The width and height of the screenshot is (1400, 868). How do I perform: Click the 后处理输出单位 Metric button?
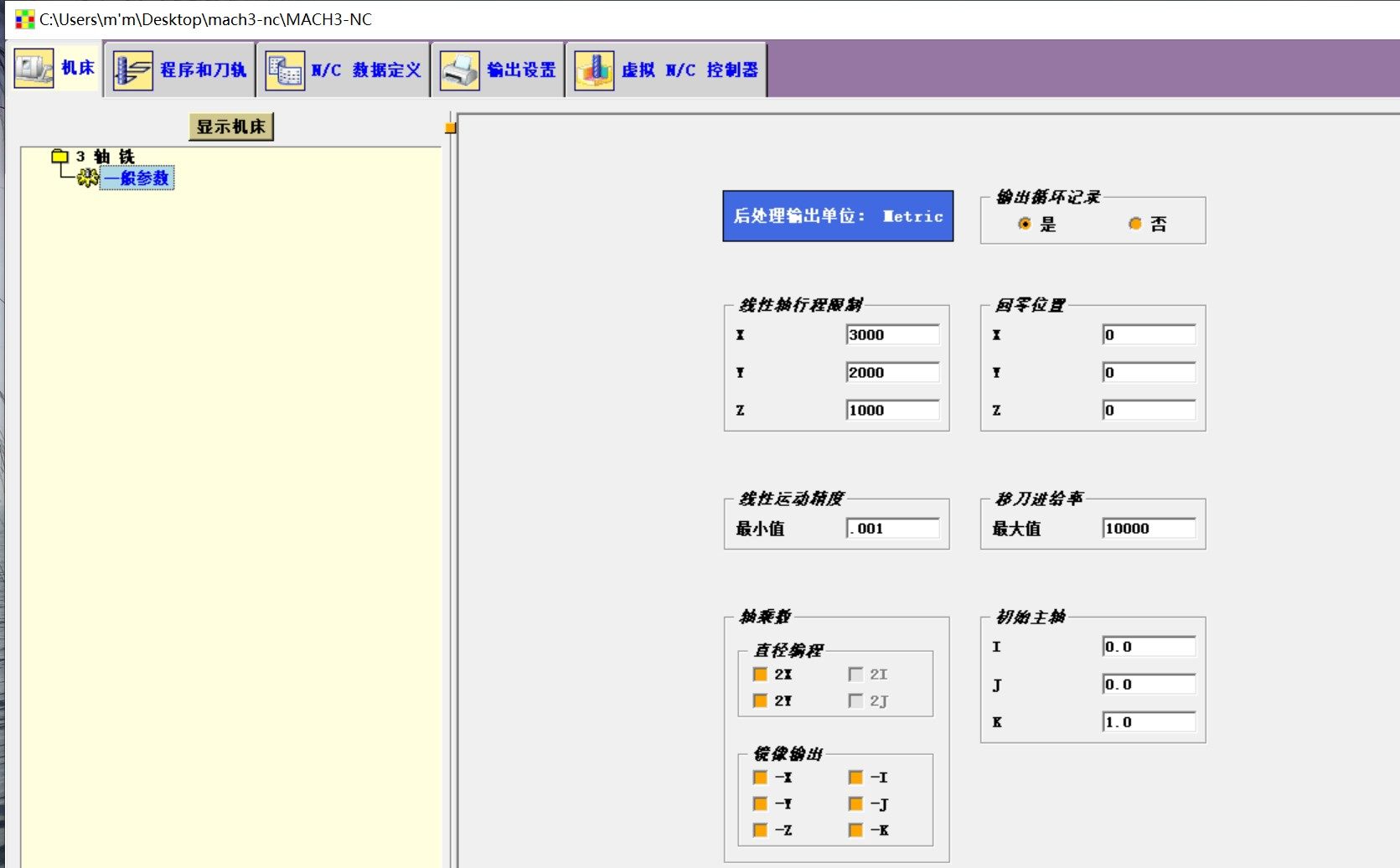[838, 216]
